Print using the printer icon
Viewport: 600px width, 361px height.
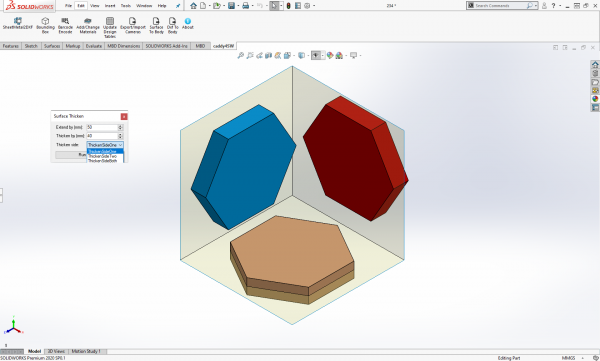(246, 6)
